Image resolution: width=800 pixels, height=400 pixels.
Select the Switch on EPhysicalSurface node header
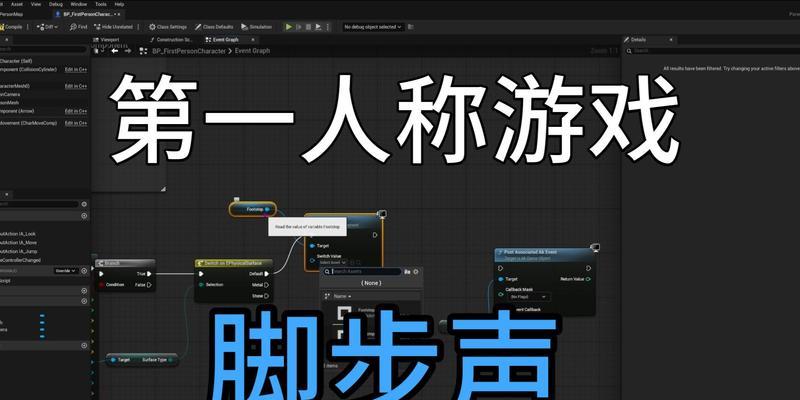coord(234,263)
